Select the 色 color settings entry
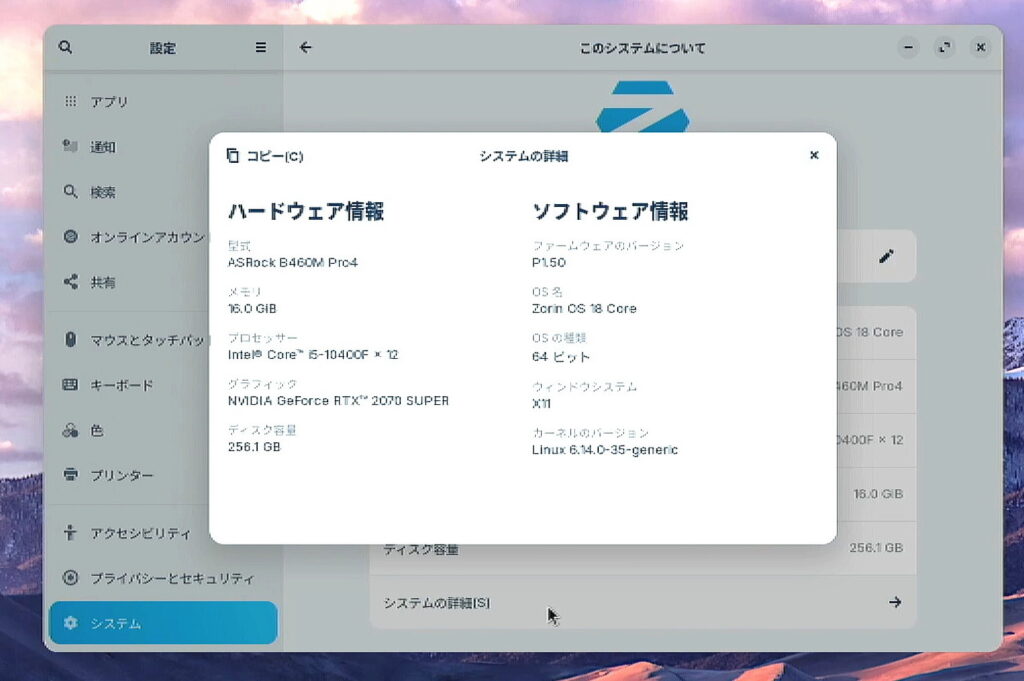1024x681 pixels. point(97,431)
